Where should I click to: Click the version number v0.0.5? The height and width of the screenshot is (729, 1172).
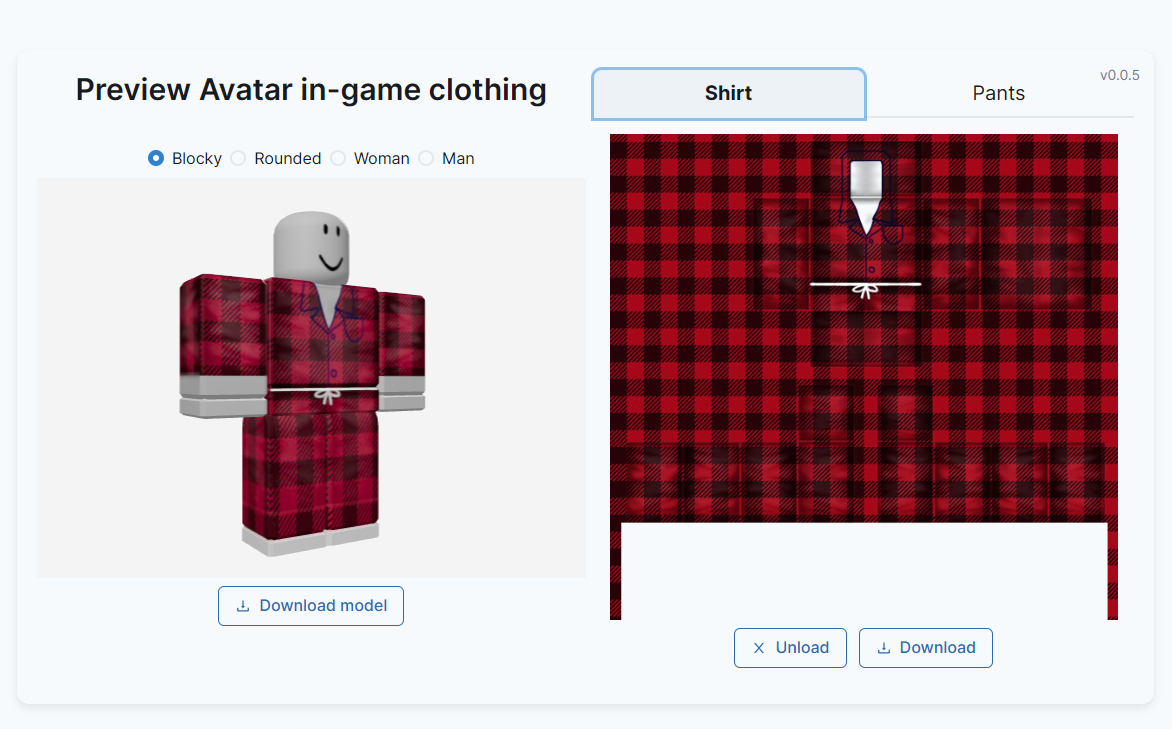(x=1120, y=76)
